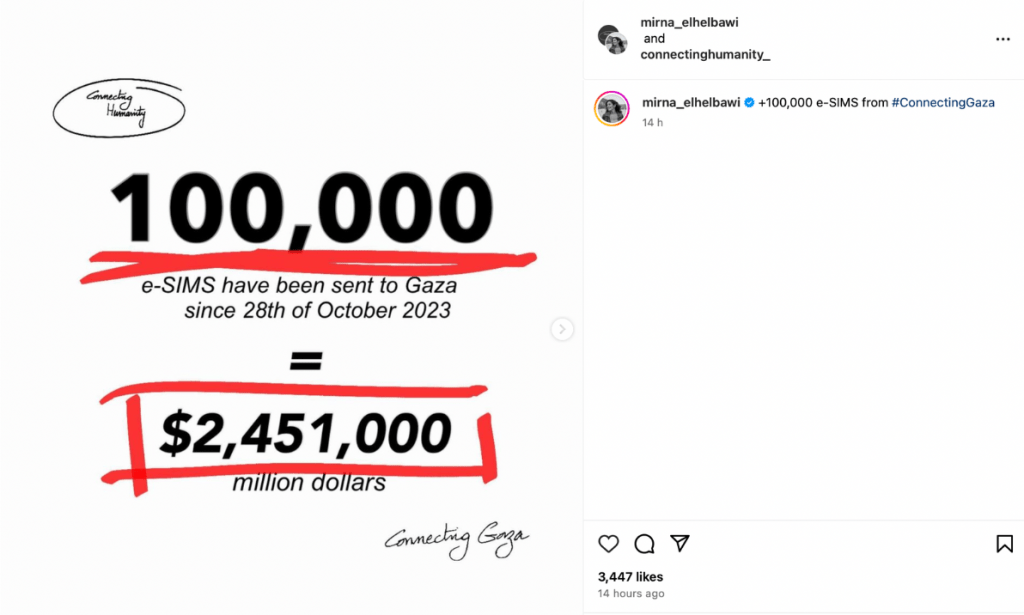View the 3,447 likes list
1024x615 pixels.
point(630,577)
